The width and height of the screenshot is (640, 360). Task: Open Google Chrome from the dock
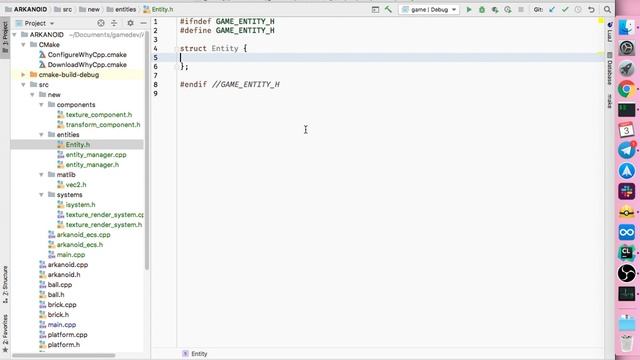(627, 89)
